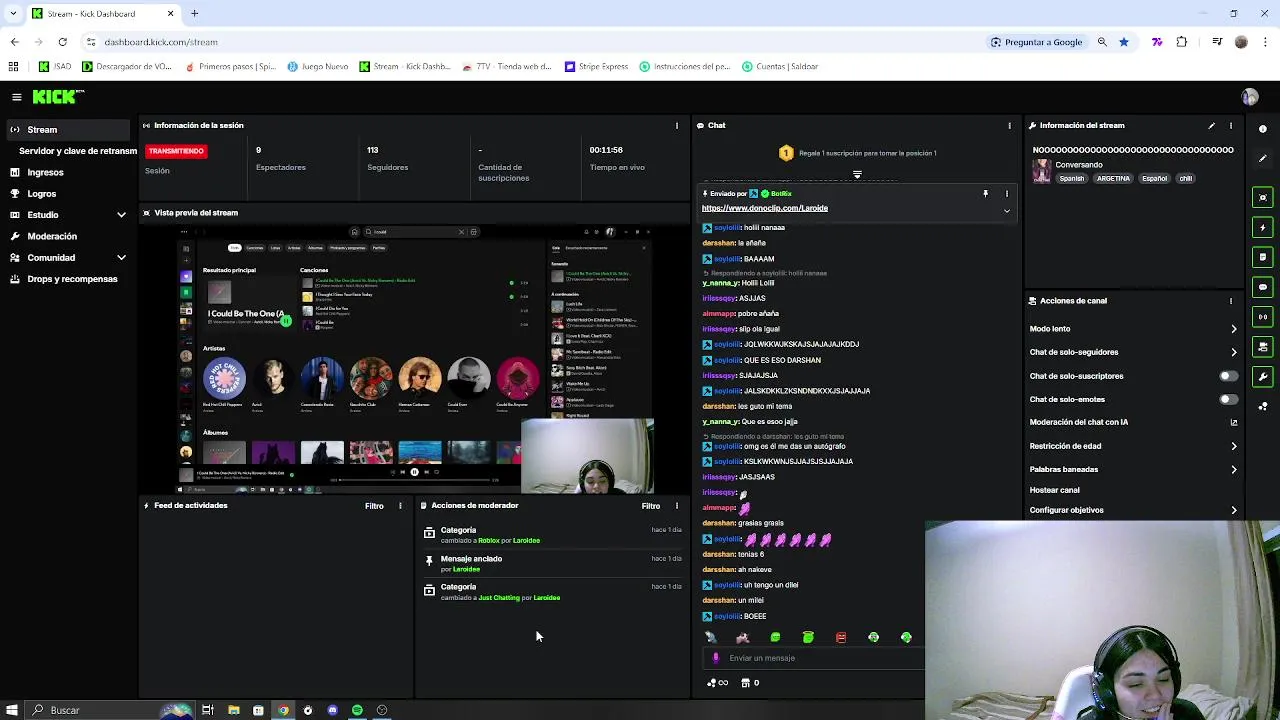
Task: Open a new browser tab
Action: (195, 14)
